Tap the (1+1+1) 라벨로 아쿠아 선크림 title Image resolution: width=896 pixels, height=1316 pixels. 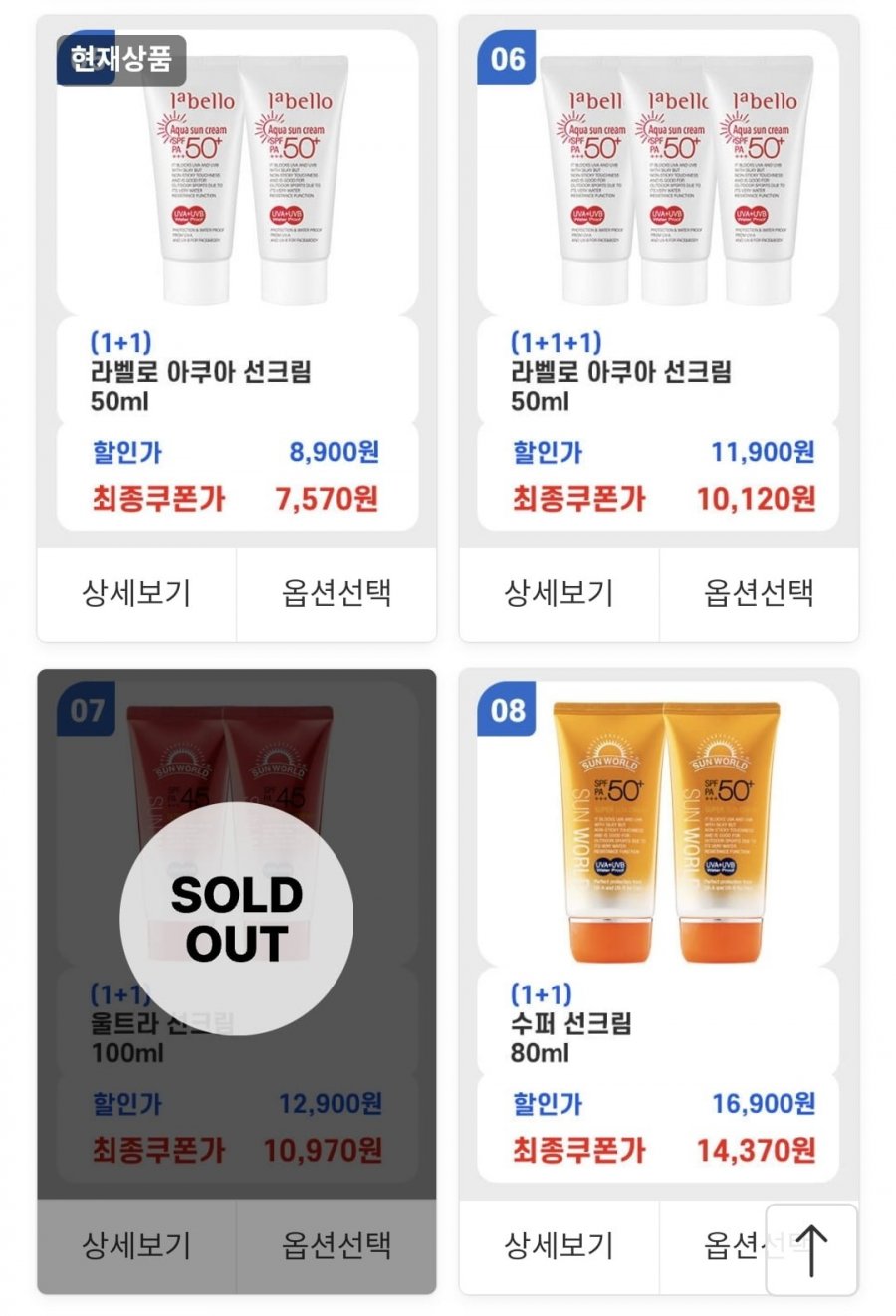[620, 371]
